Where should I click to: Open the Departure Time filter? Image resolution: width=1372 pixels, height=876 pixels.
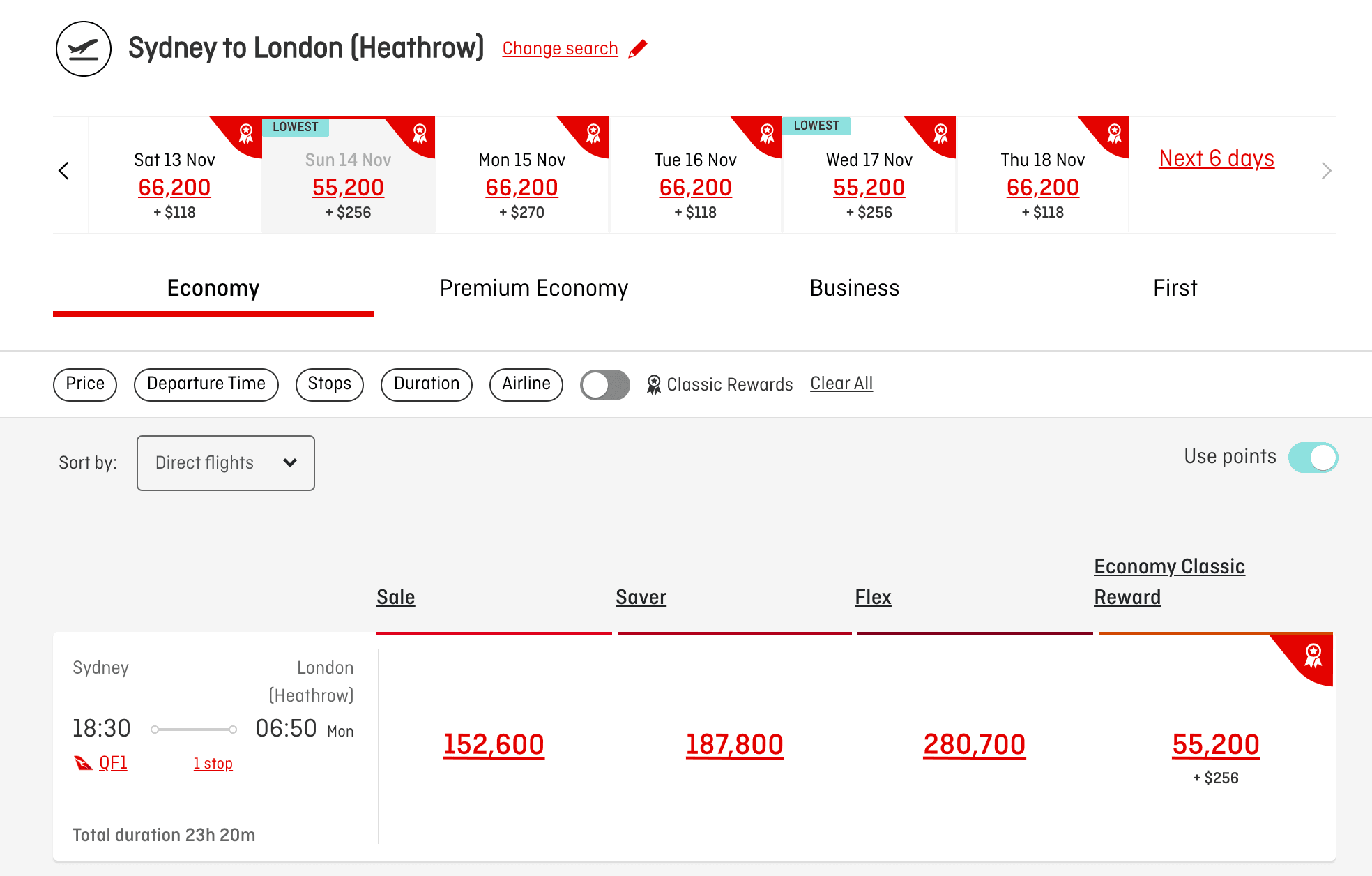point(206,384)
